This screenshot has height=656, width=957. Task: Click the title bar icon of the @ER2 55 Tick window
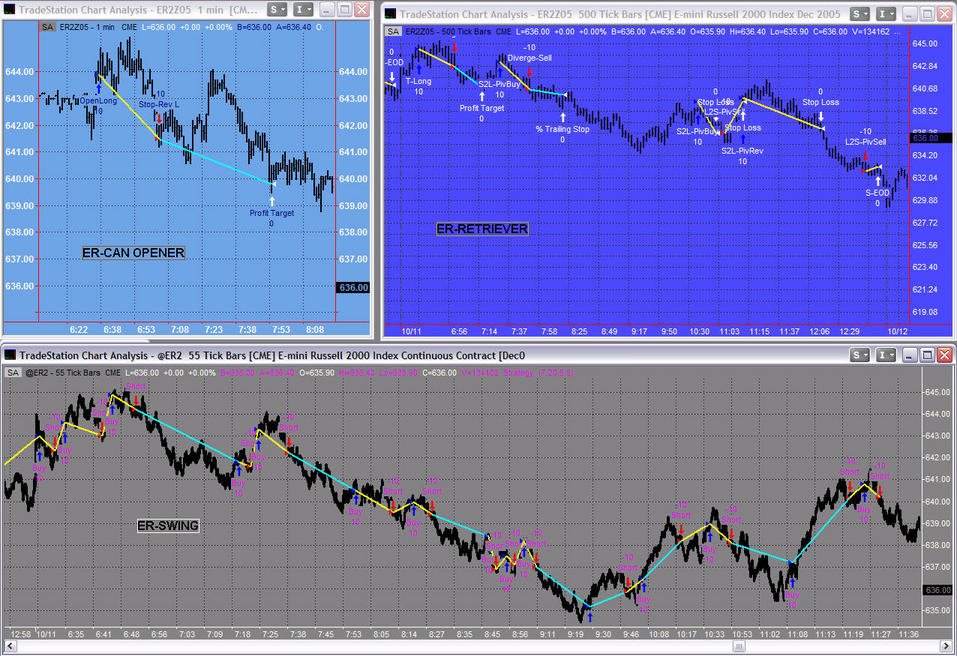[9, 355]
